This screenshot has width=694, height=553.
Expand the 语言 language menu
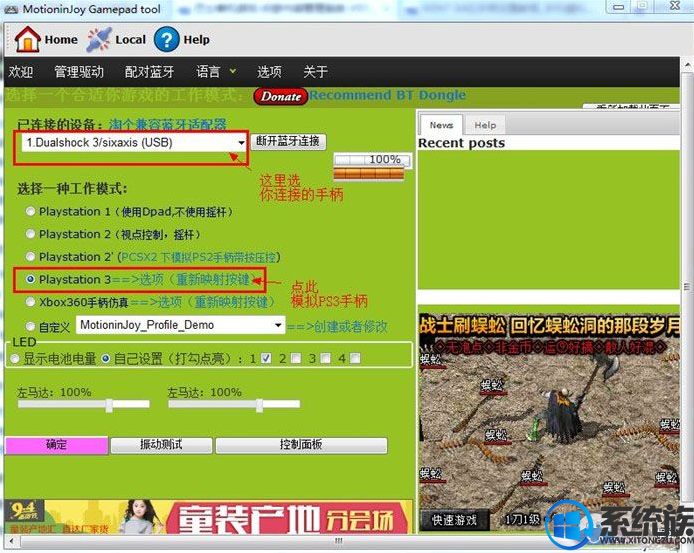216,71
